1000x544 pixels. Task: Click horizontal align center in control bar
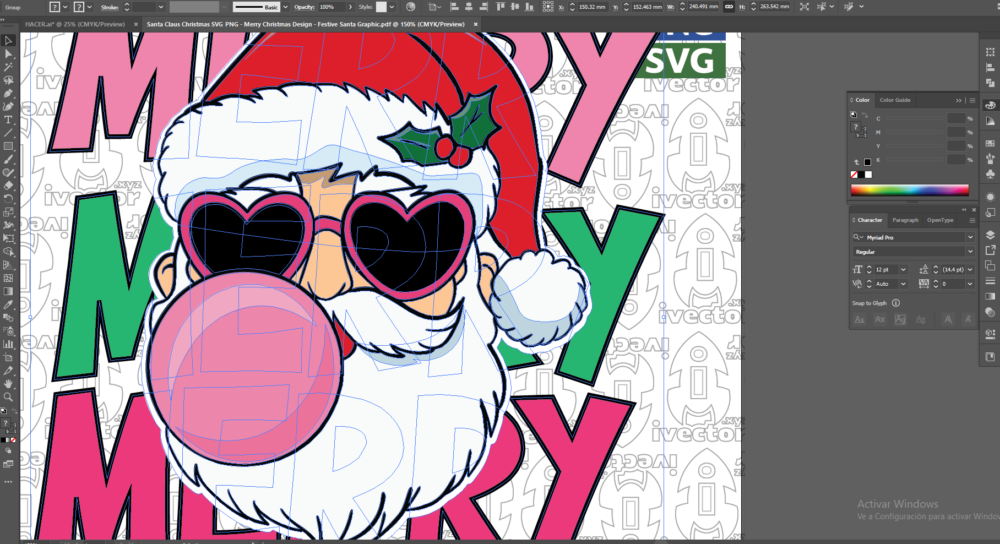(469, 7)
